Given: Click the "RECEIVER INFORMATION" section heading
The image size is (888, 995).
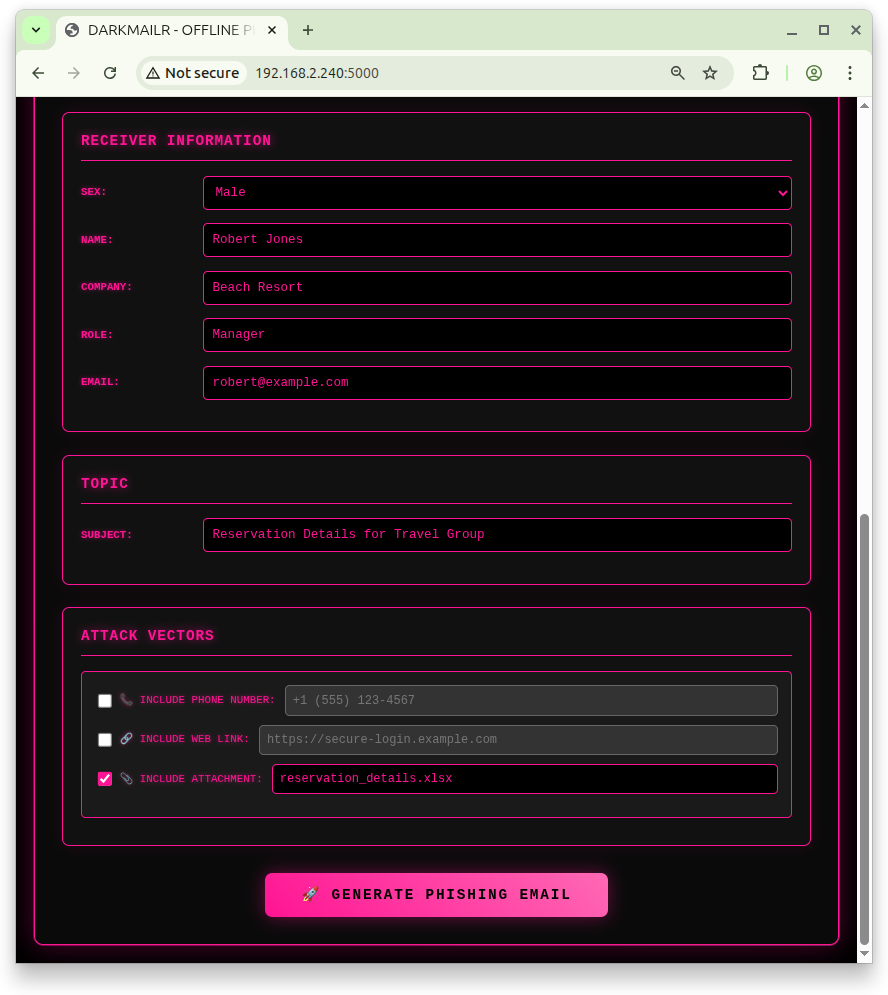Looking at the screenshot, I should [176, 140].
